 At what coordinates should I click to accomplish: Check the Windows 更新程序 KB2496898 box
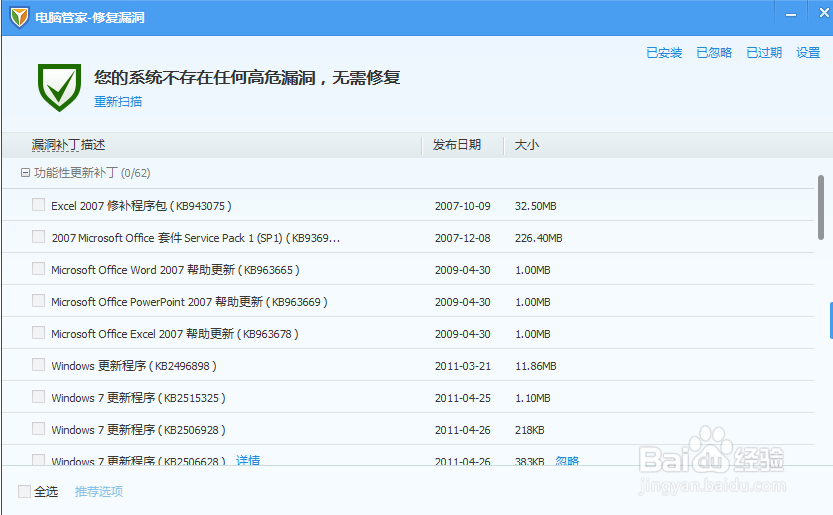(38, 364)
